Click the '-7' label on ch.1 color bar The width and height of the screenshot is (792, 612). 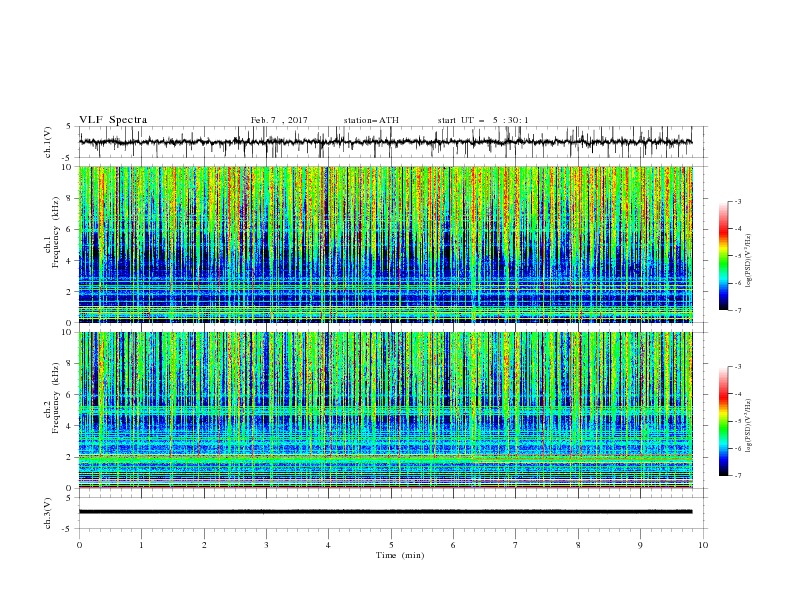point(737,311)
